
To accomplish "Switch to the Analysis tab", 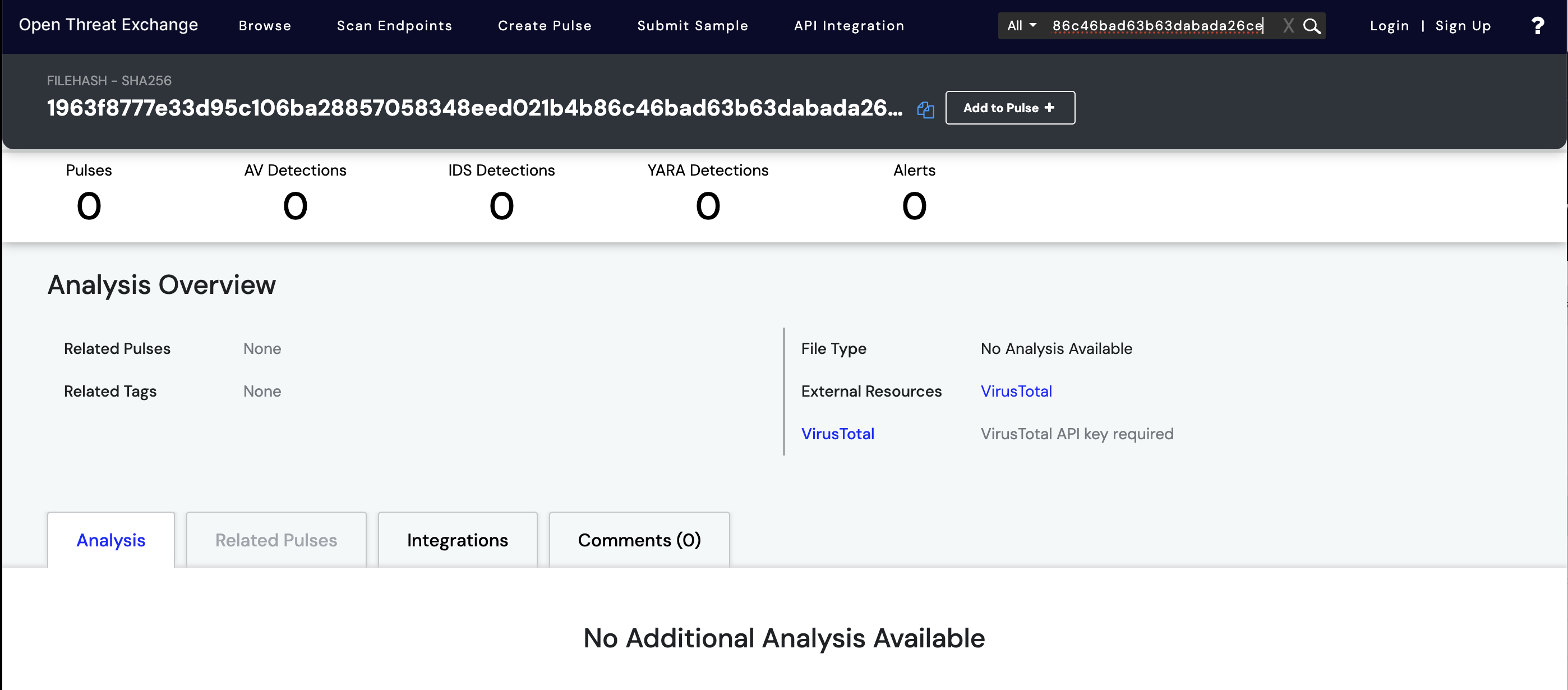I will tap(111, 540).
